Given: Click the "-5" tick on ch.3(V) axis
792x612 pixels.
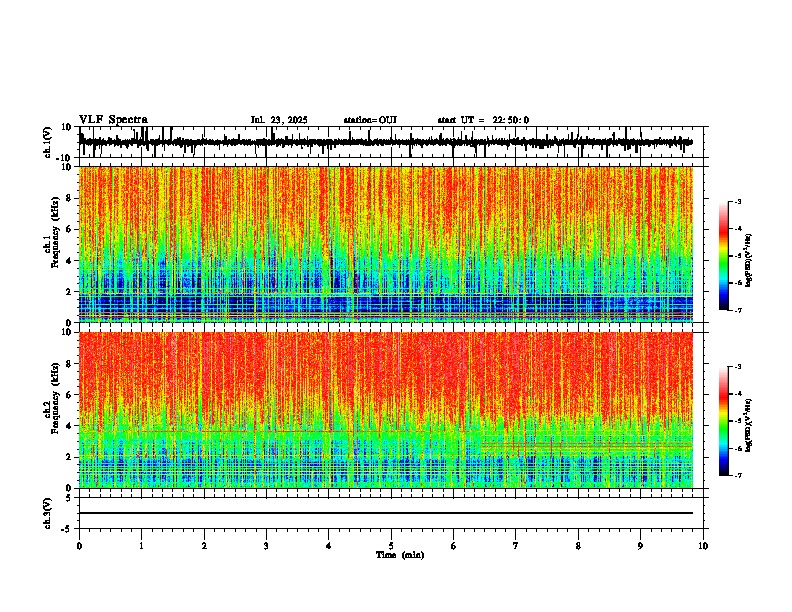Looking at the screenshot, I should [x=67, y=529].
